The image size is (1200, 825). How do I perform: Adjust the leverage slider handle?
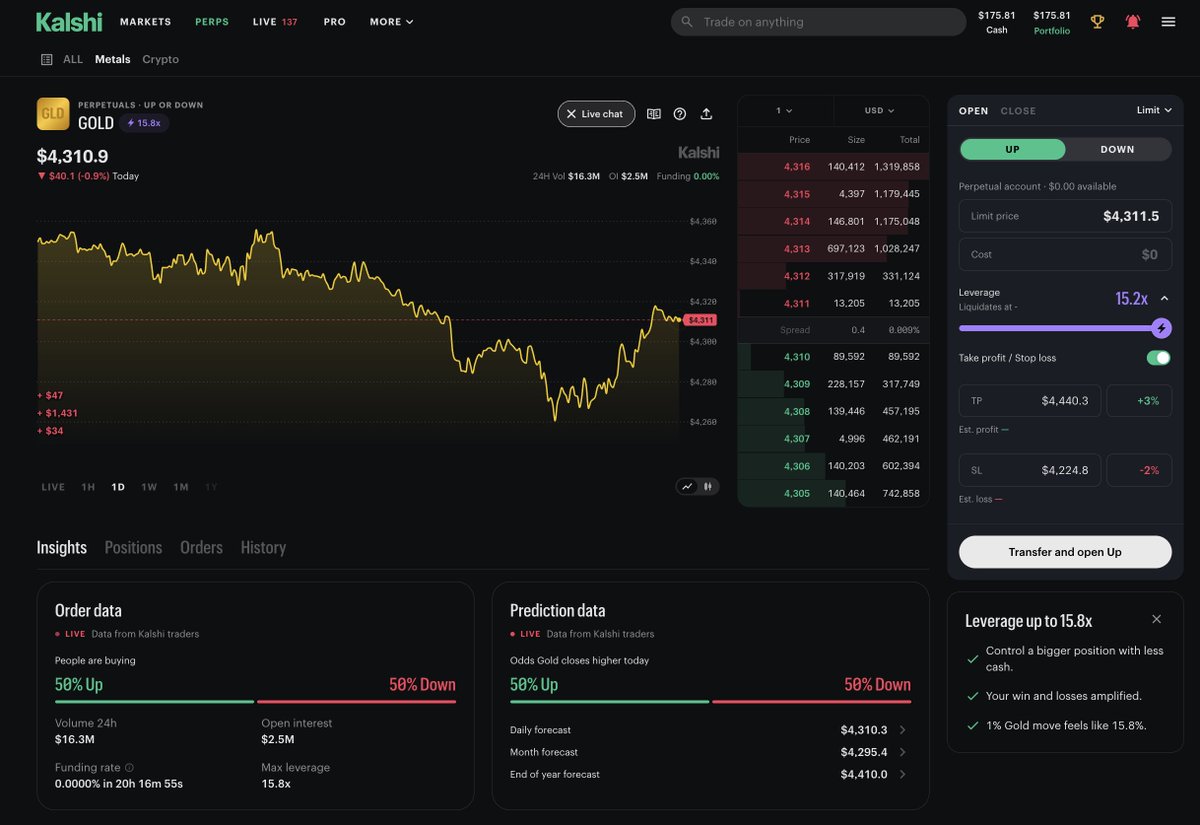point(1161,328)
